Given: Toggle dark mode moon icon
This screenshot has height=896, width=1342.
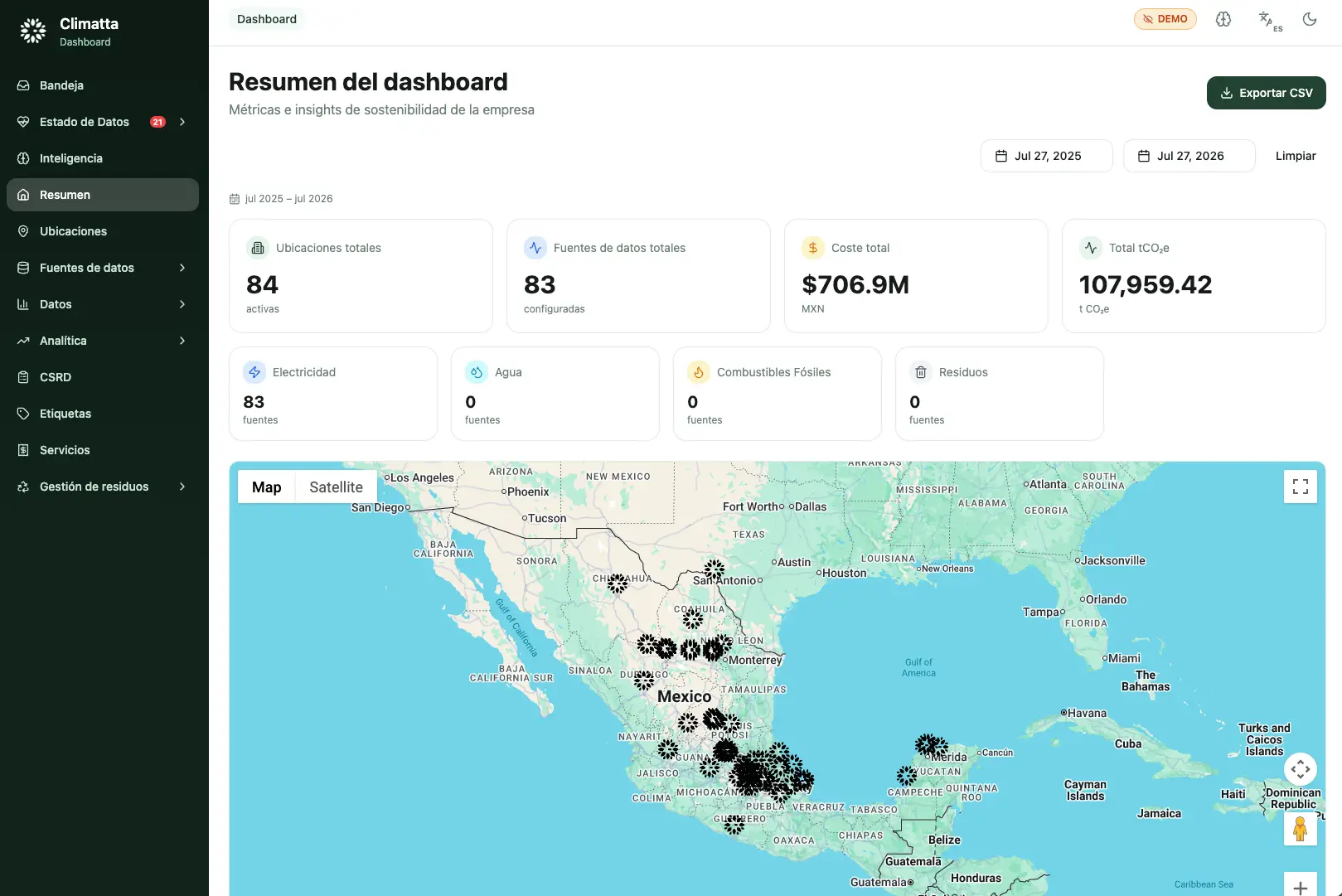Looking at the screenshot, I should click(1310, 19).
